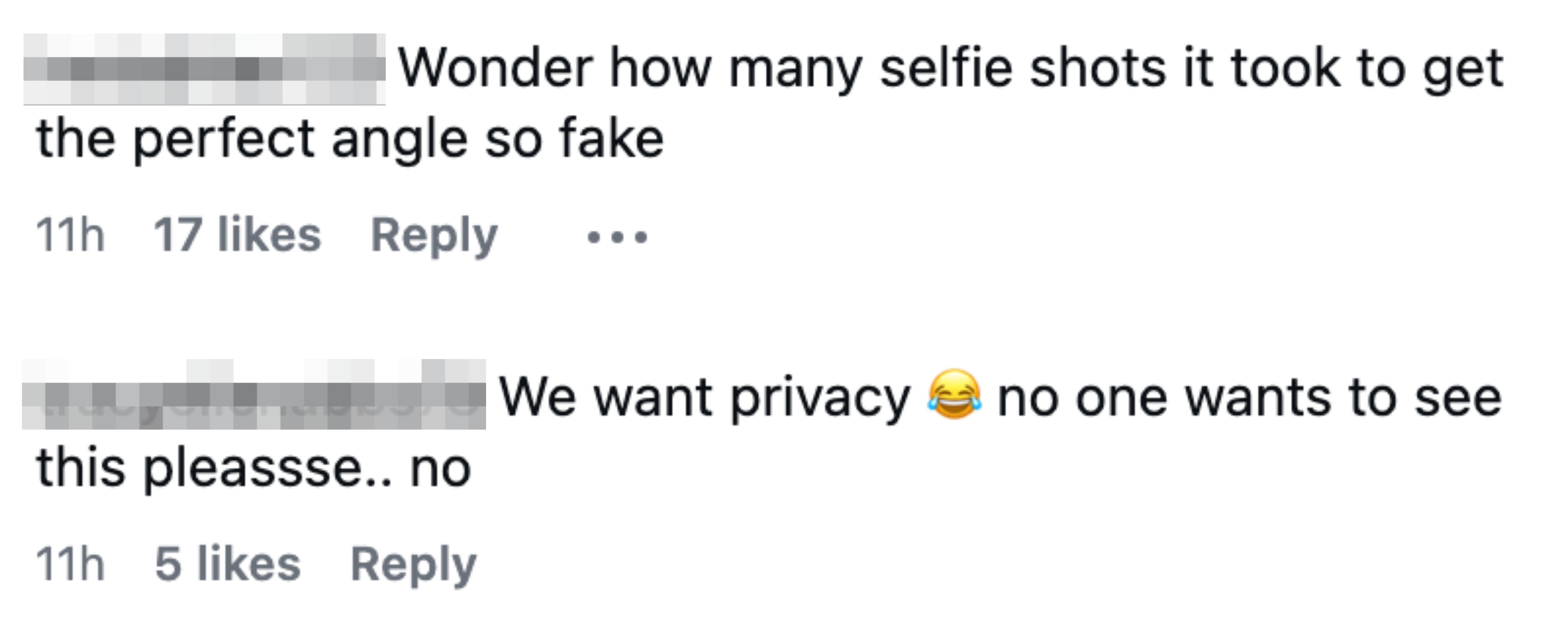Click the word 'Wonder' in the first comment
The image size is (1568, 635).
click(x=495, y=68)
